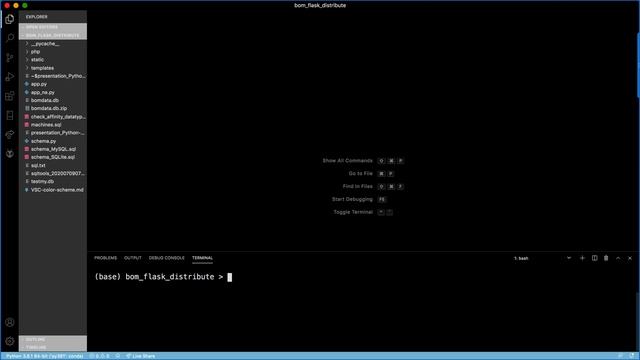Switch to the Problems tab
Screen dimensions: 640x360
pyautogui.click(x=105, y=258)
